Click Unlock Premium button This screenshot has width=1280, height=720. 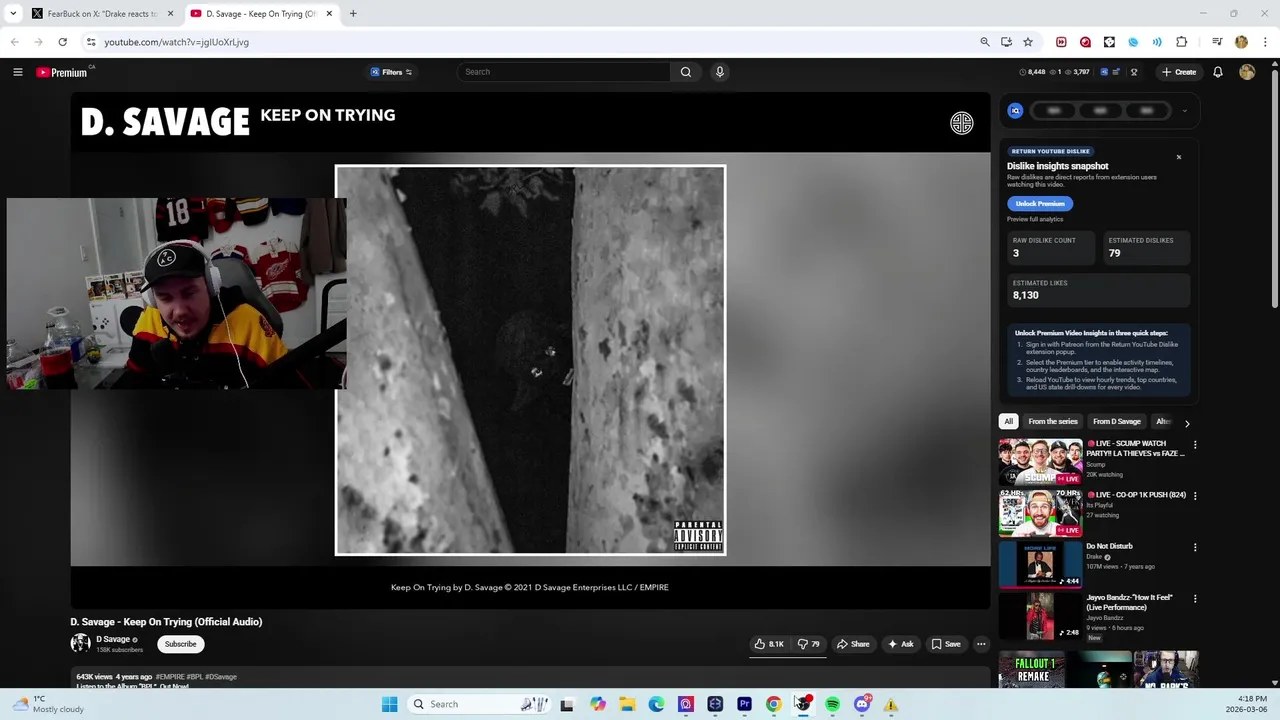(1040, 203)
